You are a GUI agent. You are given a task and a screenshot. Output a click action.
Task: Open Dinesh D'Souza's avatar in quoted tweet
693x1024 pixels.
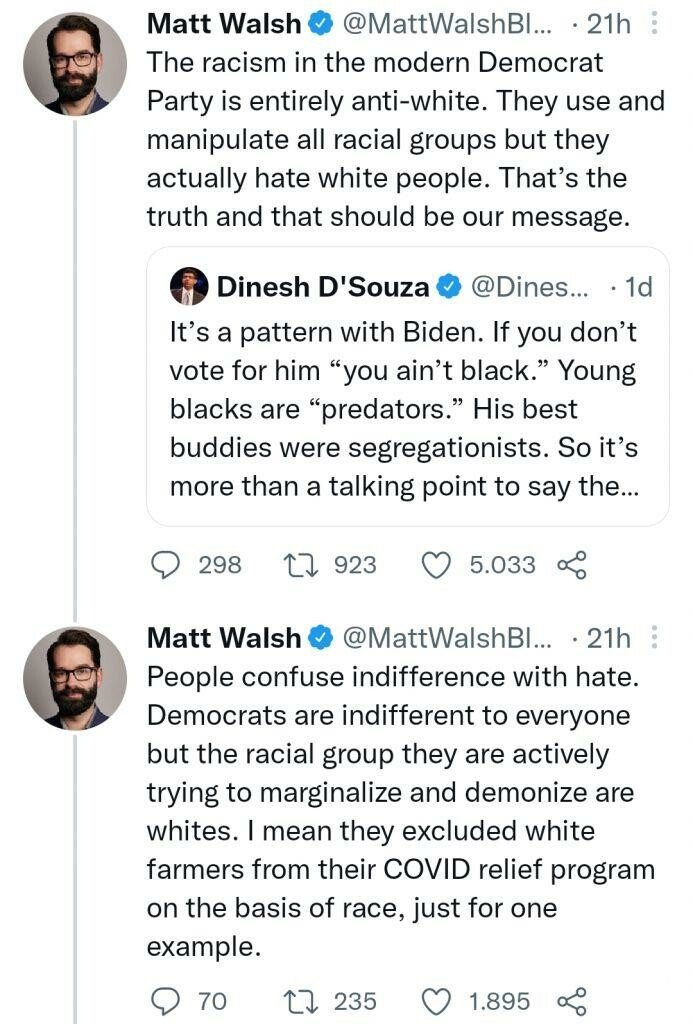189,287
